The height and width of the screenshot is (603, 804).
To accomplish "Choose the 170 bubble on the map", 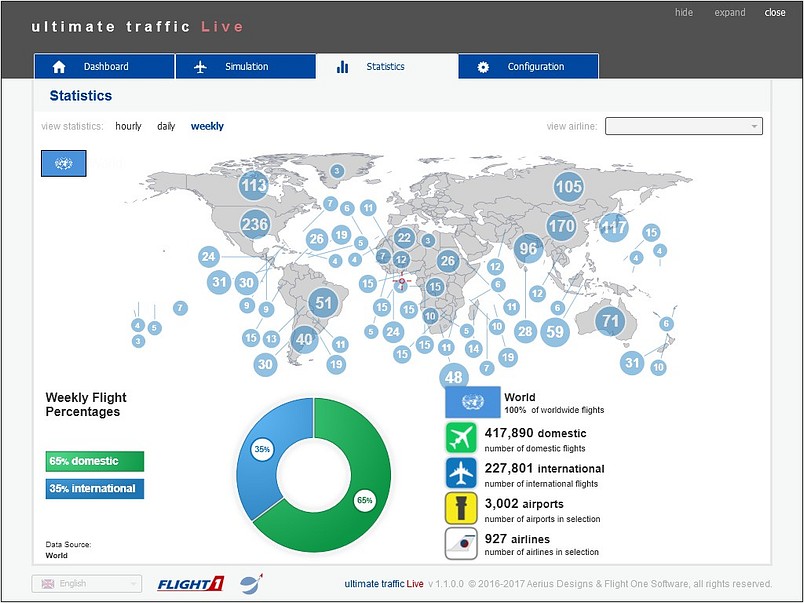I will (x=561, y=226).
